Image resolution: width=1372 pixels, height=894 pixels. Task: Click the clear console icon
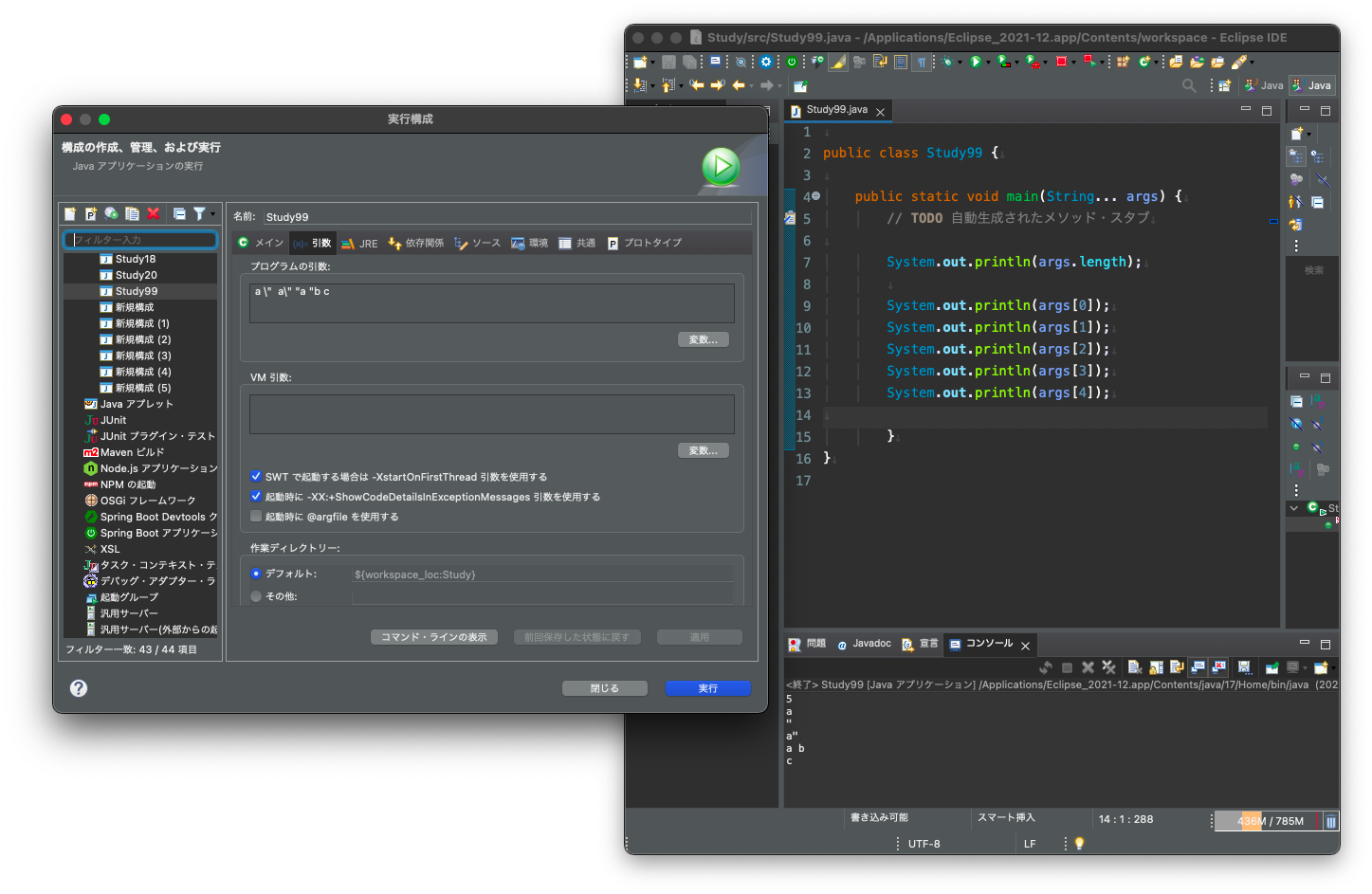[x=1134, y=667]
